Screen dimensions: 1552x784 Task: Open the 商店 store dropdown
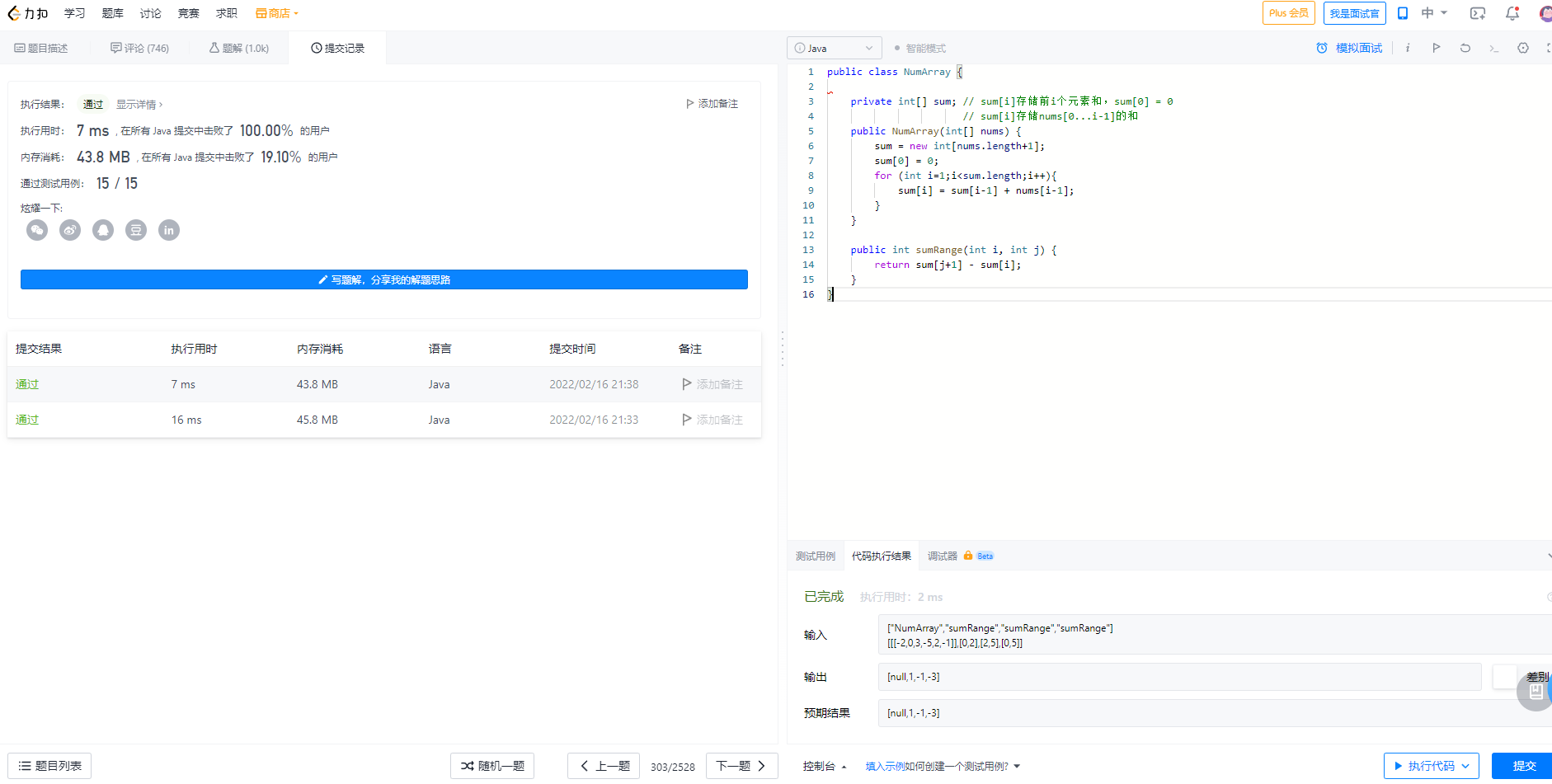pyautogui.click(x=277, y=13)
